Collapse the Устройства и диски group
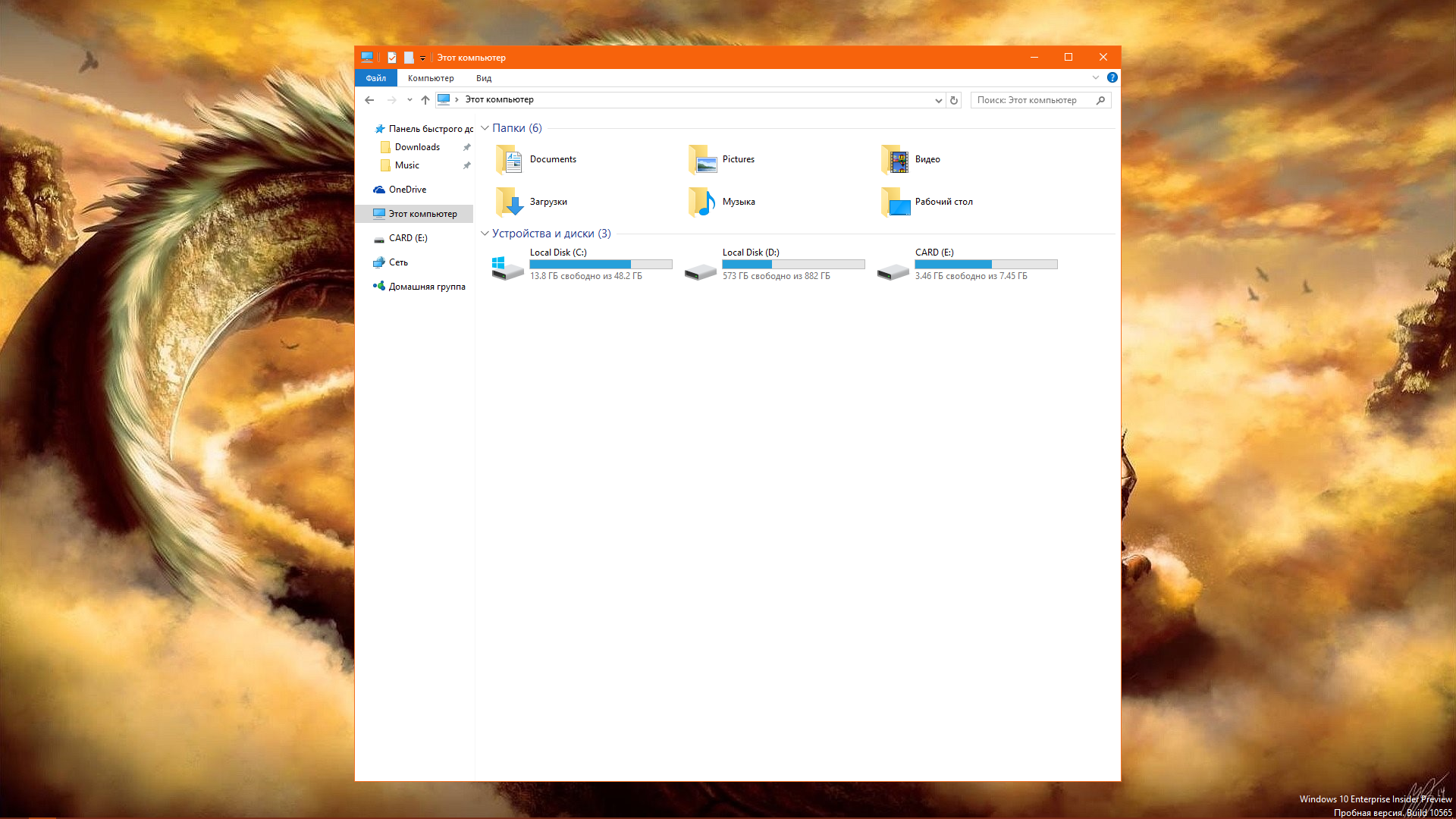Screen dimensions: 1456x819 [485, 234]
